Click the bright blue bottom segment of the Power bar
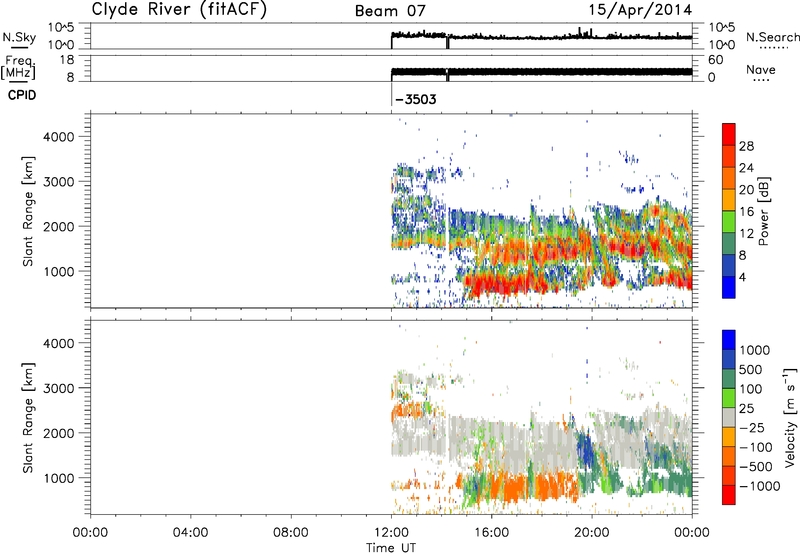This screenshot has width=800, height=554. [x=729, y=288]
